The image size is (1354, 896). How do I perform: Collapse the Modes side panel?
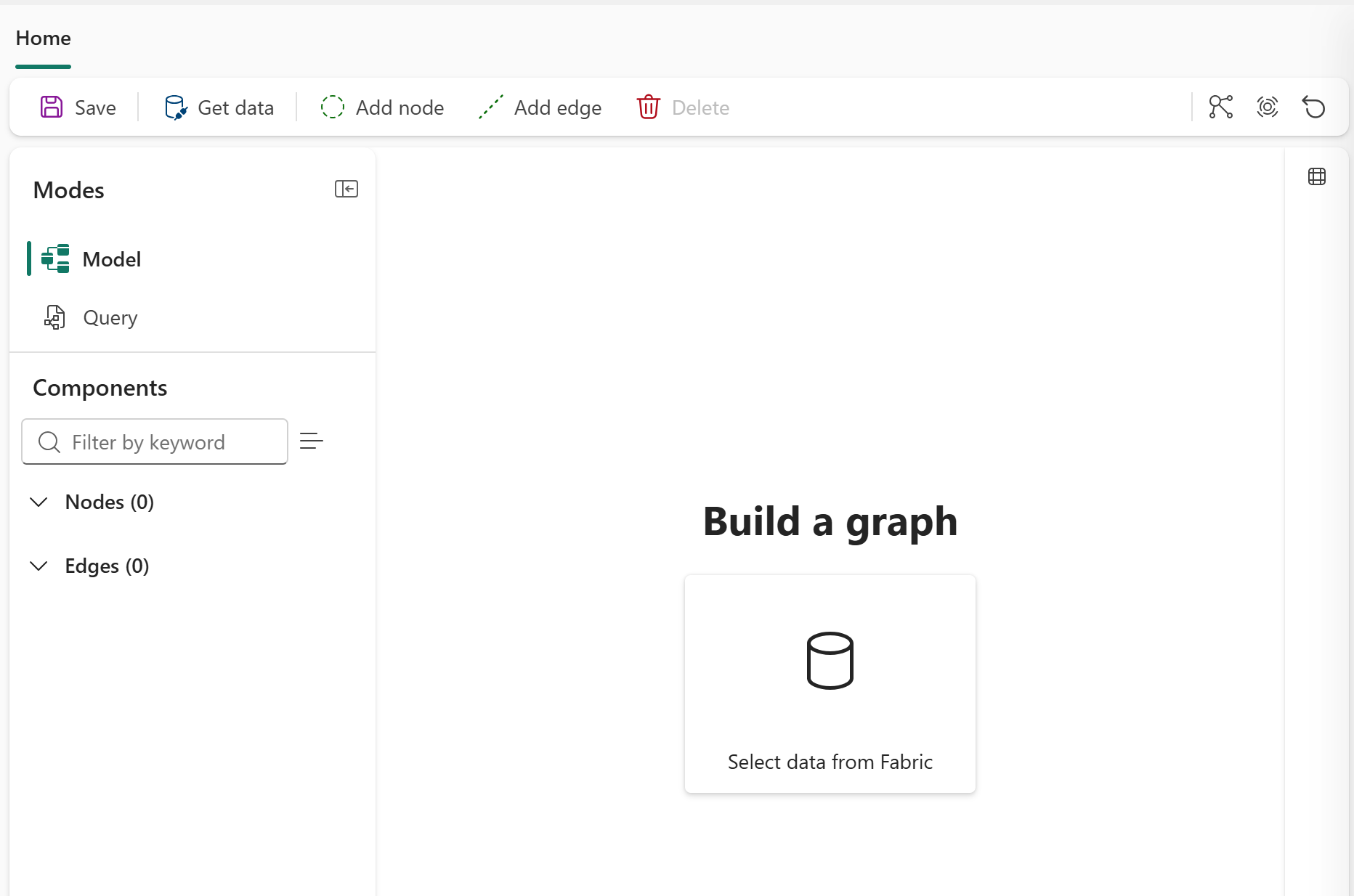click(x=346, y=190)
